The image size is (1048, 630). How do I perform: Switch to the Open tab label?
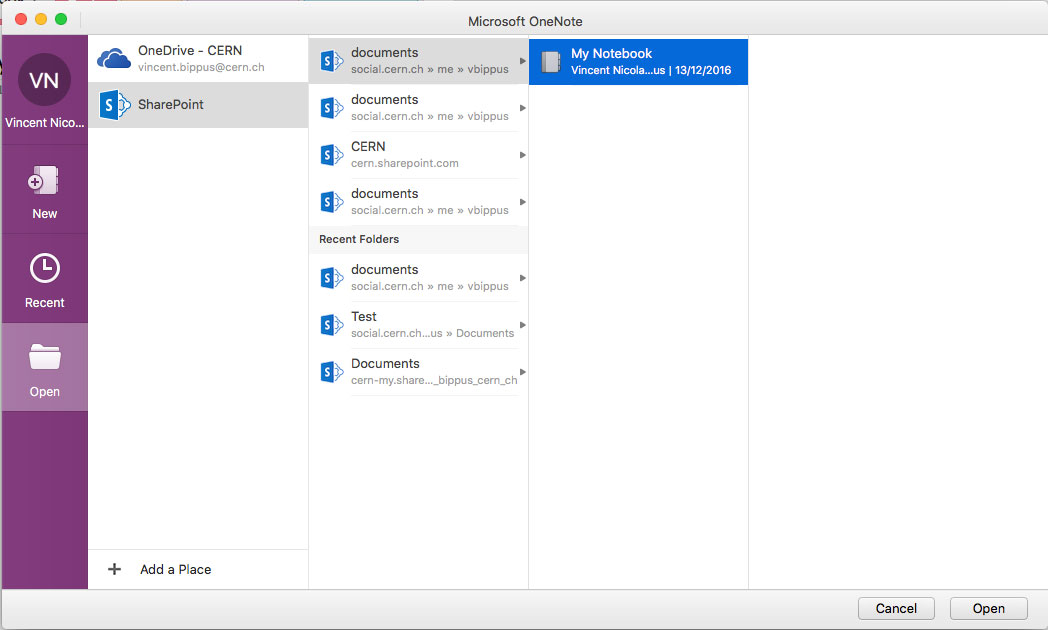click(45, 391)
